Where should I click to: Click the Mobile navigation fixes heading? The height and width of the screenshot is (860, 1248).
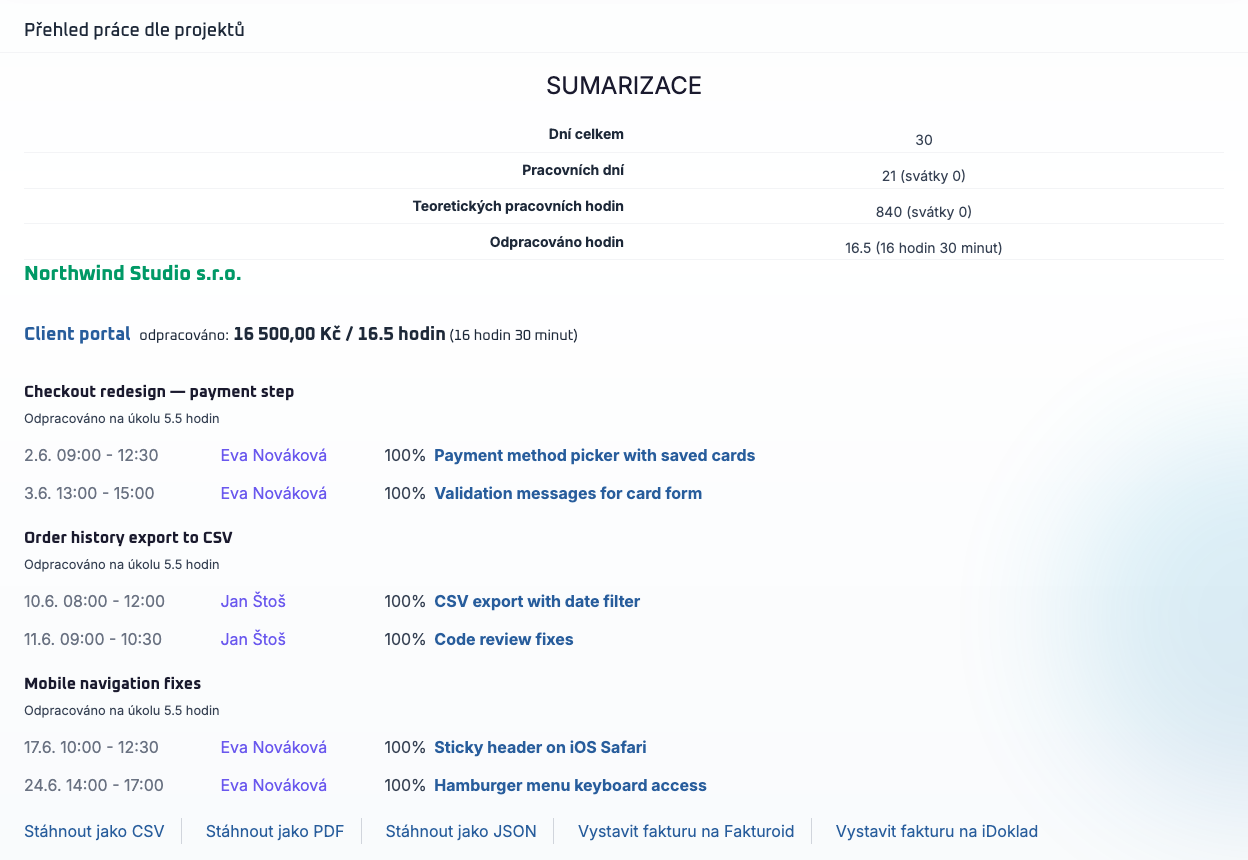click(x=113, y=684)
